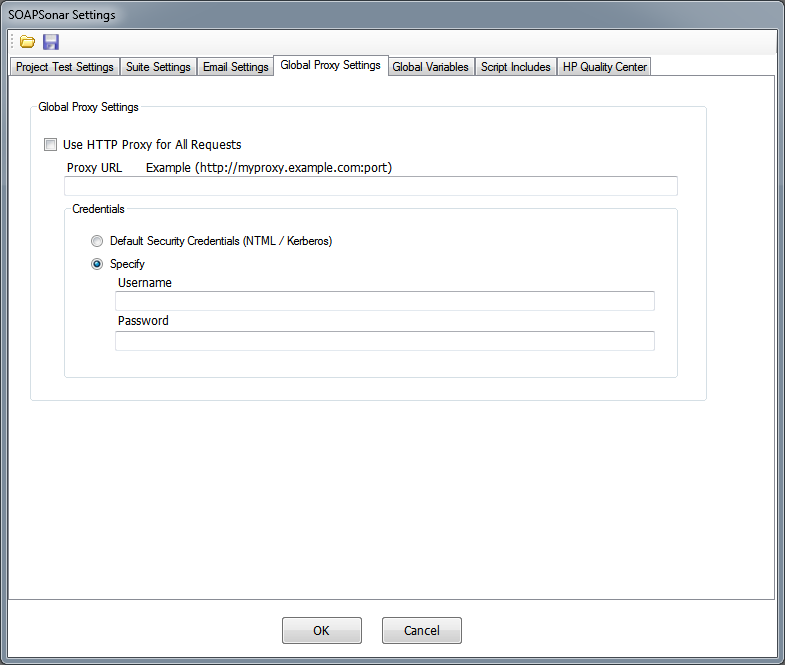Select the Global Proxy Settings tab
This screenshot has height=665, width=785.
[330, 65]
